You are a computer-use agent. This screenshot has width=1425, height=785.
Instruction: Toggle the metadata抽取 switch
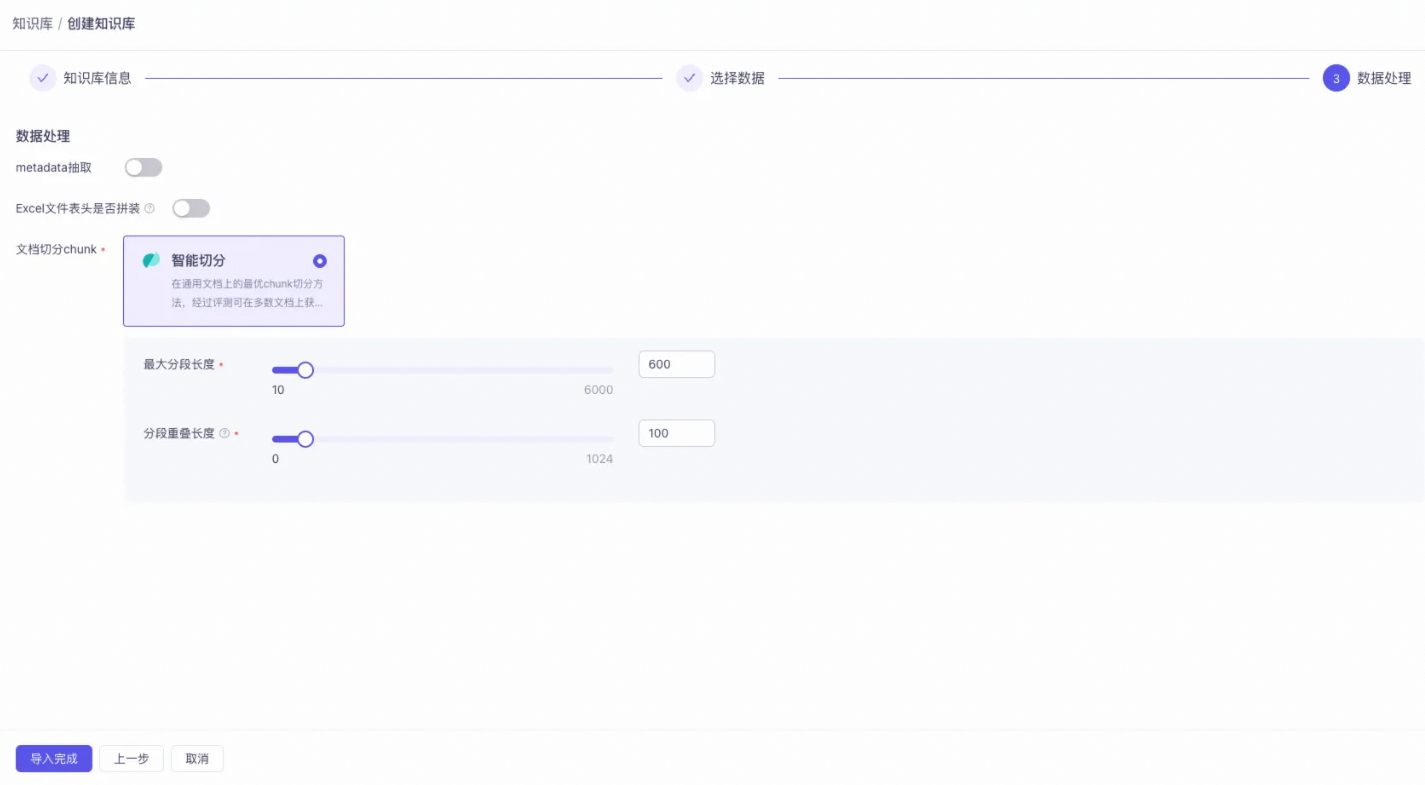pyautogui.click(x=143, y=167)
